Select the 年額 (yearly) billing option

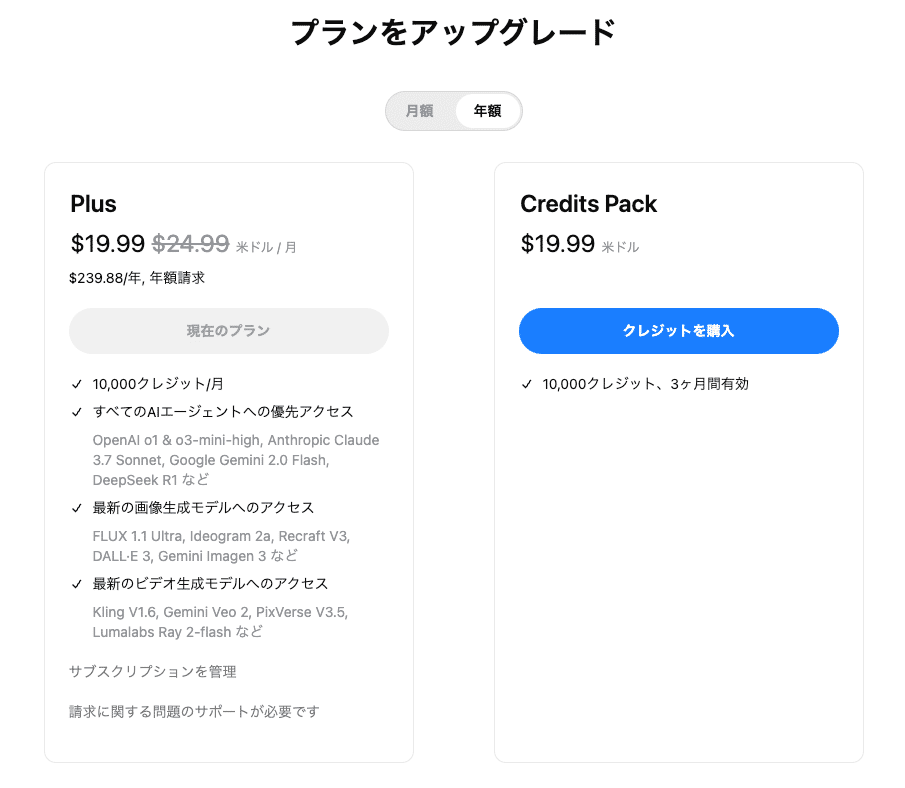[x=487, y=111]
